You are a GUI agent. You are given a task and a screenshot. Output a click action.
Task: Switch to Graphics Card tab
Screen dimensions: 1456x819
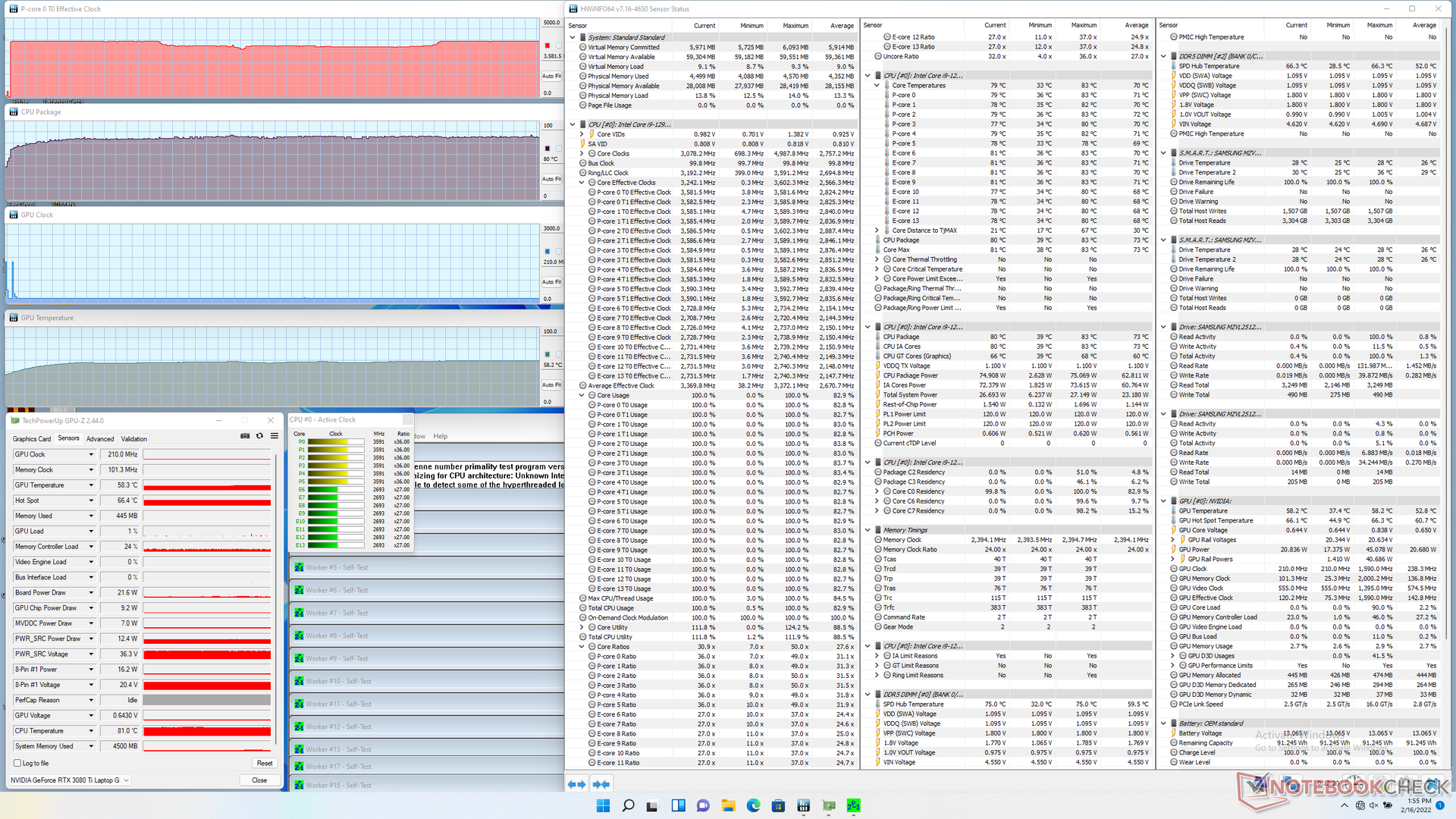pyautogui.click(x=32, y=439)
